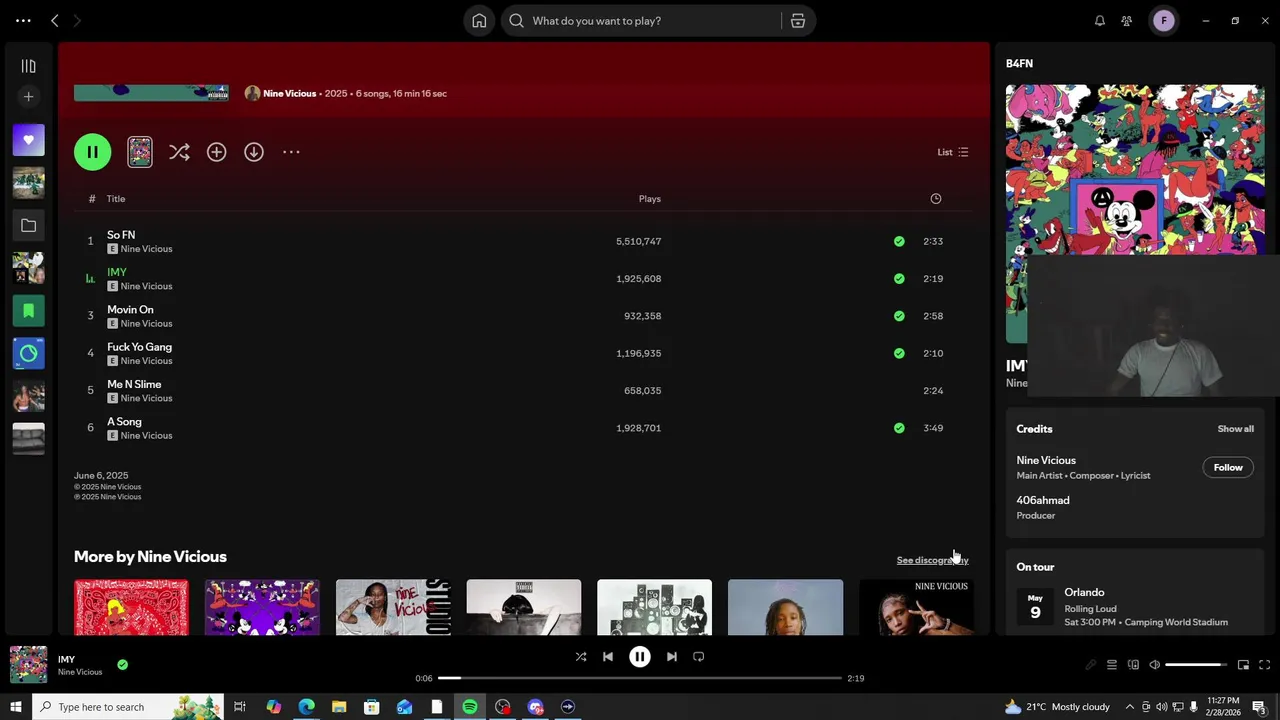
Task: Open File Explorer in the taskbar
Action: point(339,707)
